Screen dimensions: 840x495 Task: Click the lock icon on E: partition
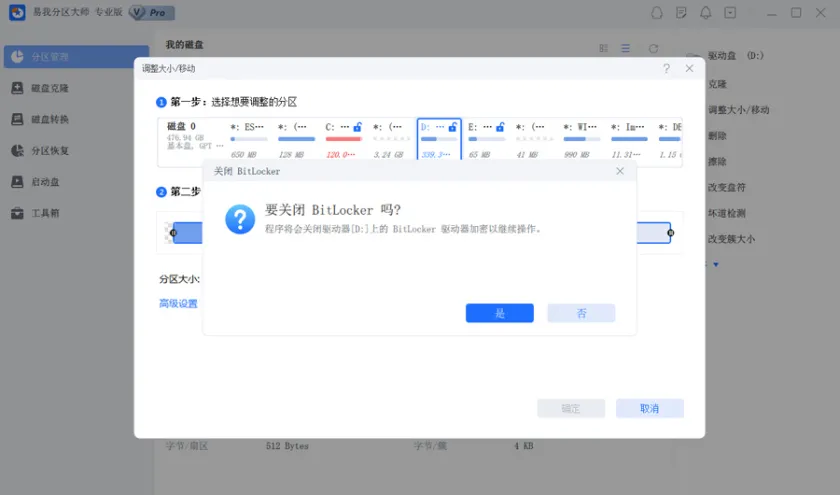coord(500,127)
